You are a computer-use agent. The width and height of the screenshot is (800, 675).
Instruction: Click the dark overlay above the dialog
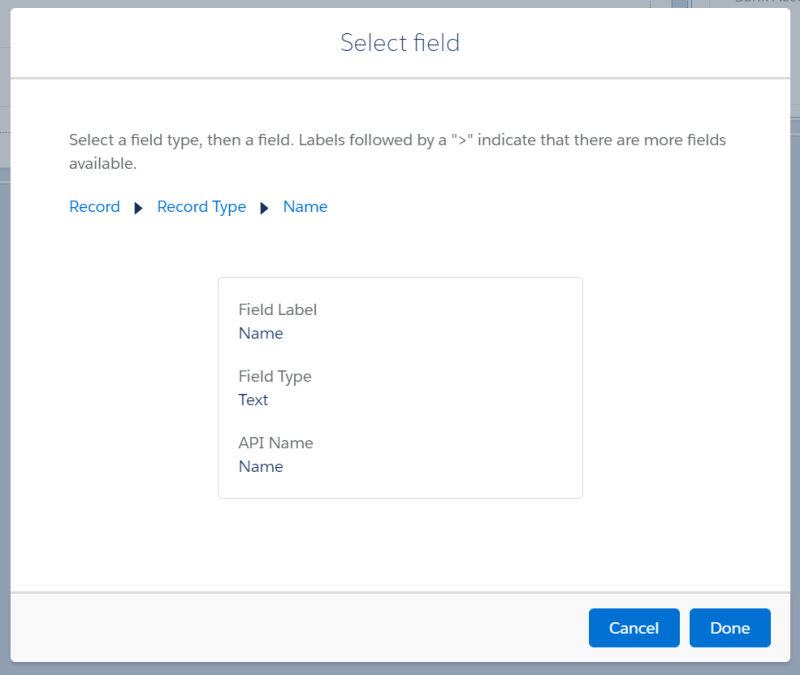click(x=400, y=5)
